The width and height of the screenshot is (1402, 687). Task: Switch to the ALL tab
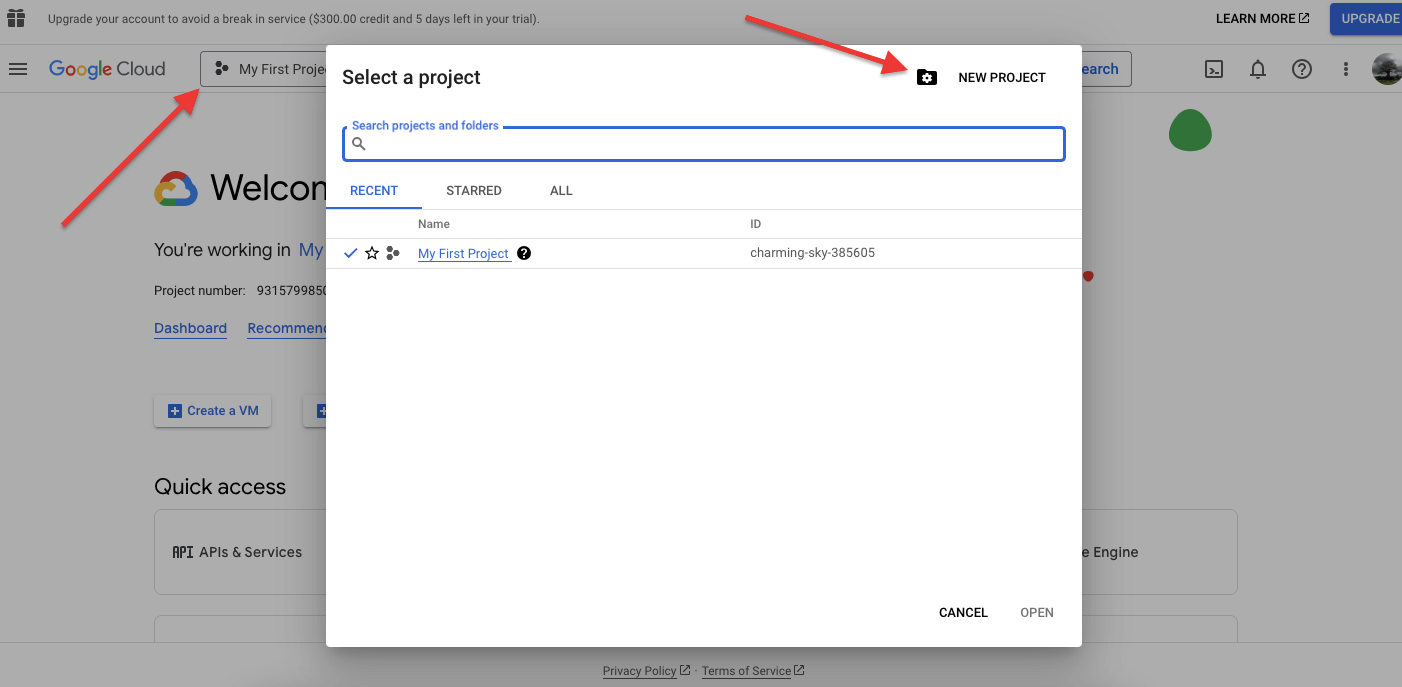(561, 190)
